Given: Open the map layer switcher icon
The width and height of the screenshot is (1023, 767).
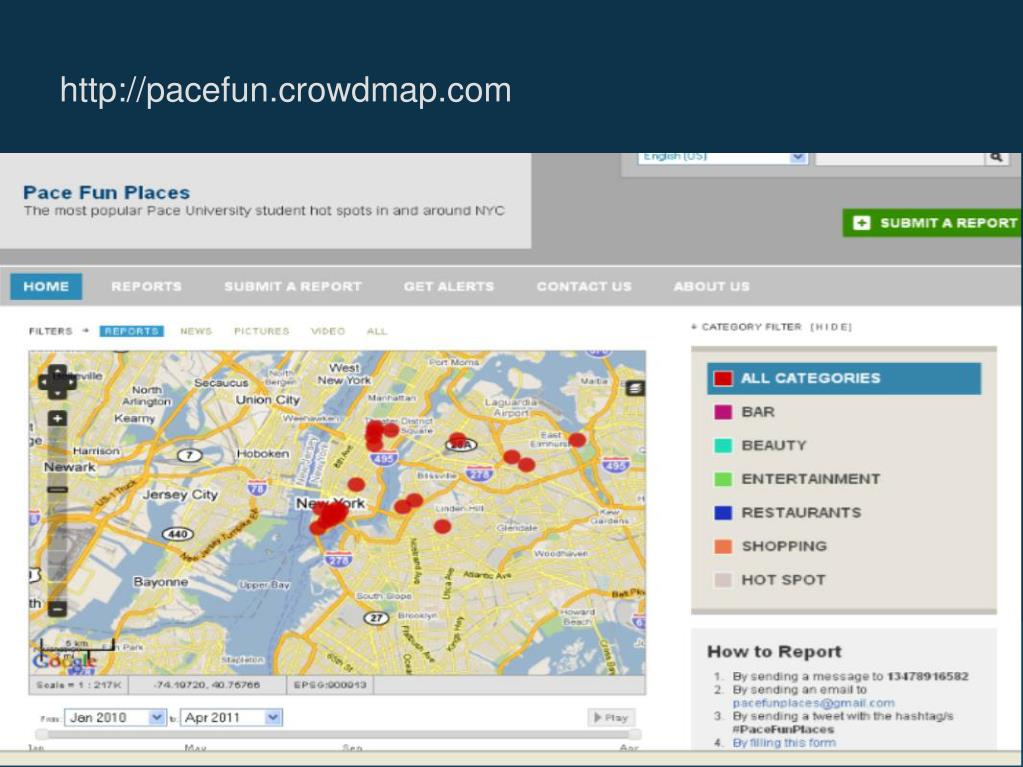Looking at the screenshot, I should coord(635,388).
